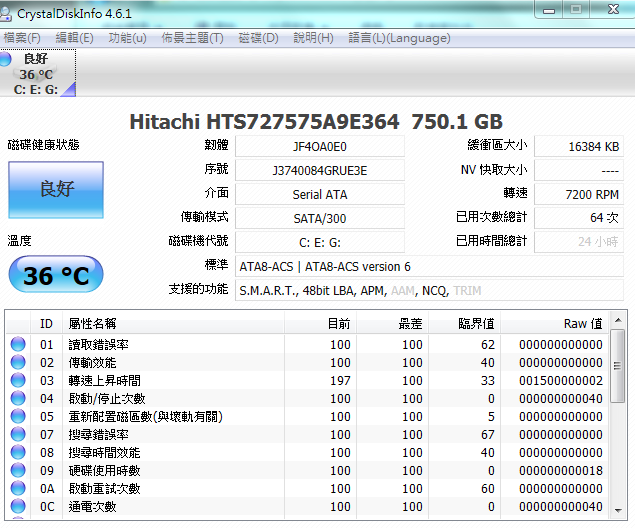Viewport: 635px width, 528px height.
Task: Click the scroll down arrow of attribute list
Action: [618, 511]
